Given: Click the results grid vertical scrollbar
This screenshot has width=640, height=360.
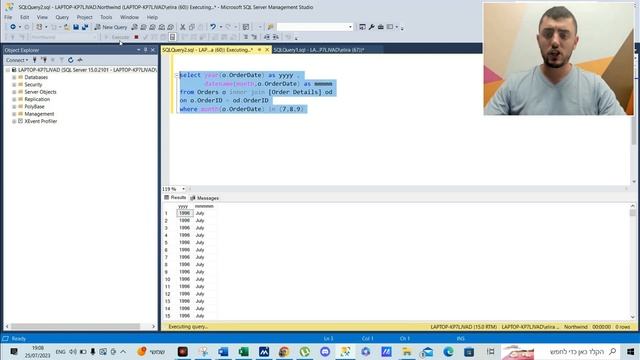Looking at the screenshot, I should coord(633,261).
